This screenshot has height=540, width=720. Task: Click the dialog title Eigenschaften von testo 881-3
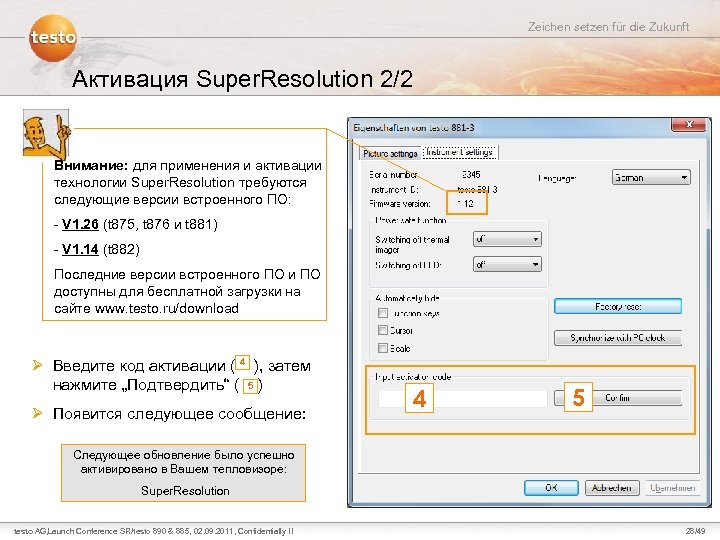pyautogui.click(x=414, y=128)
